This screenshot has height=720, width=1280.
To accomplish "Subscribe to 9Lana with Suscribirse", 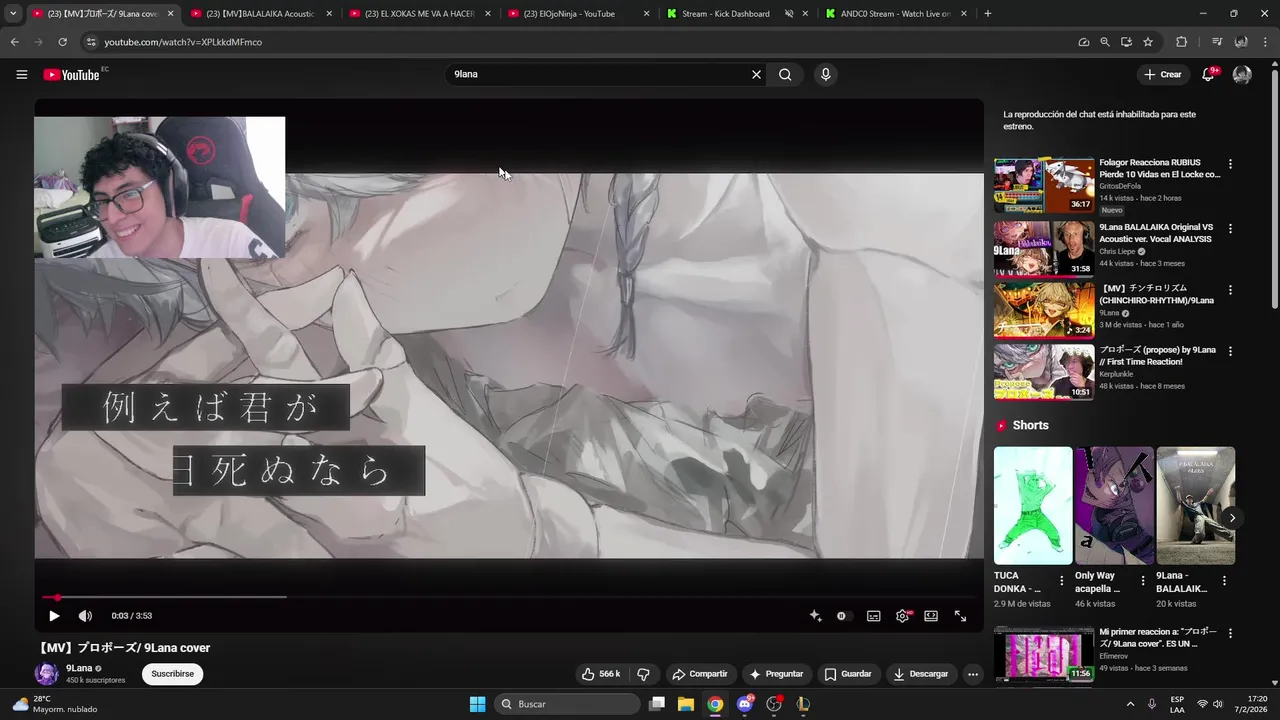I will point(172,674).
